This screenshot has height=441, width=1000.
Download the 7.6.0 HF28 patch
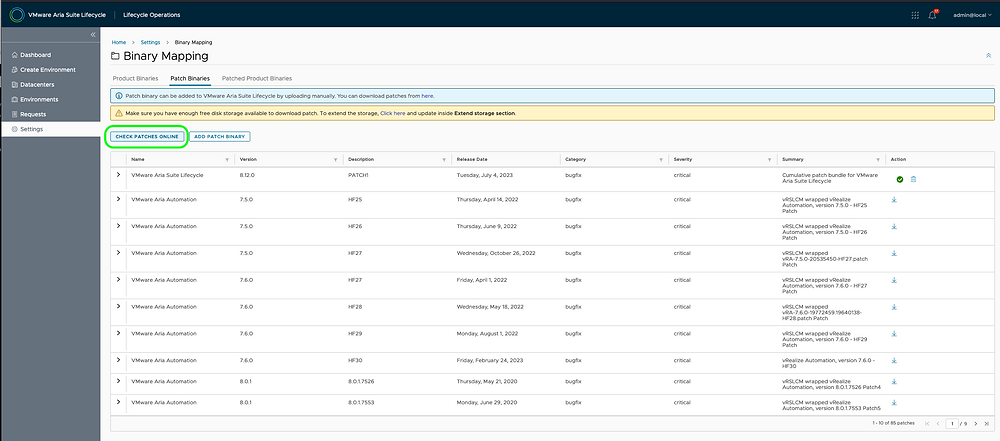coord(894,307)
